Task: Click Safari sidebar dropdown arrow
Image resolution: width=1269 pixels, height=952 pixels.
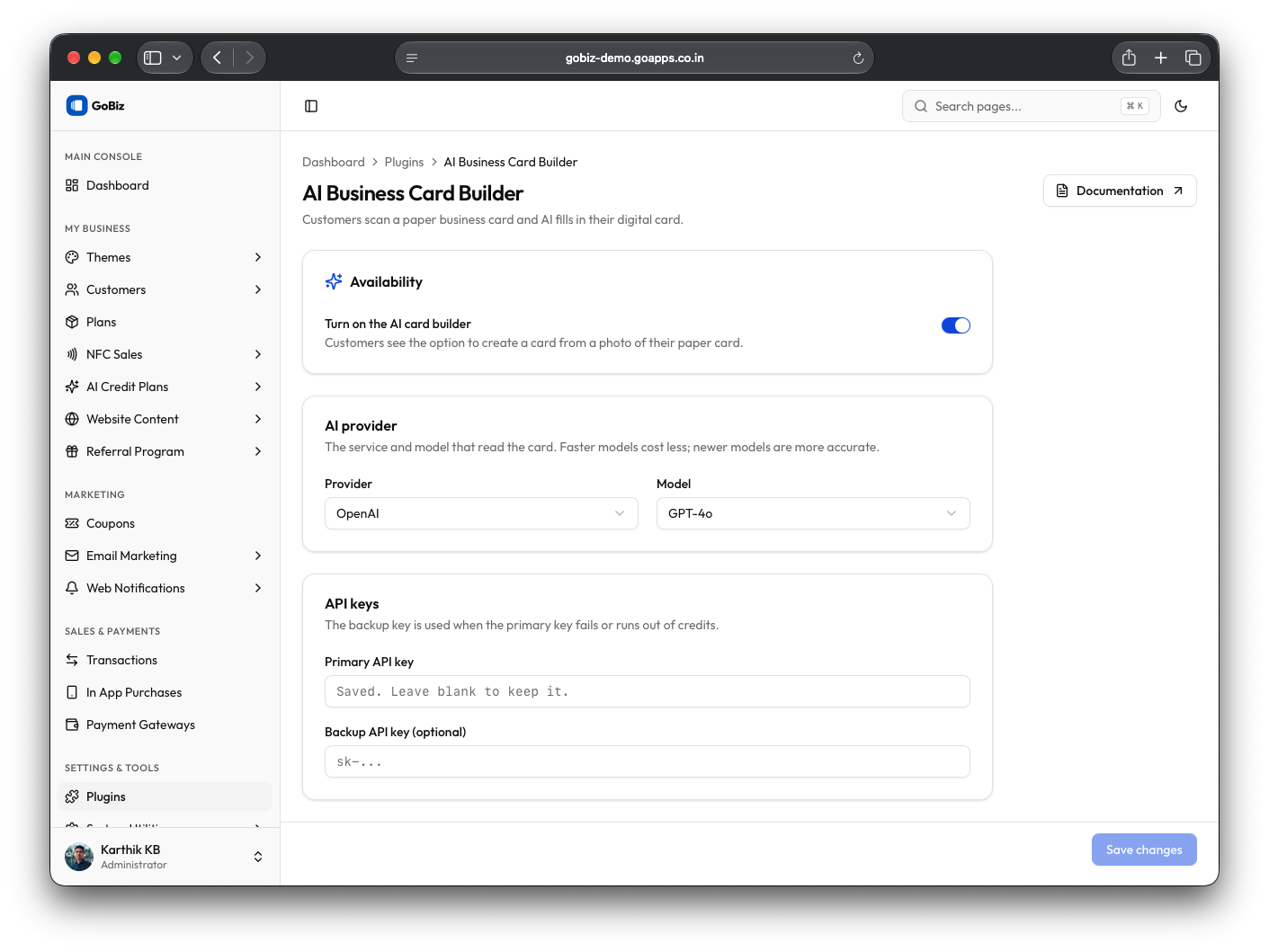Action: [177, 58]
